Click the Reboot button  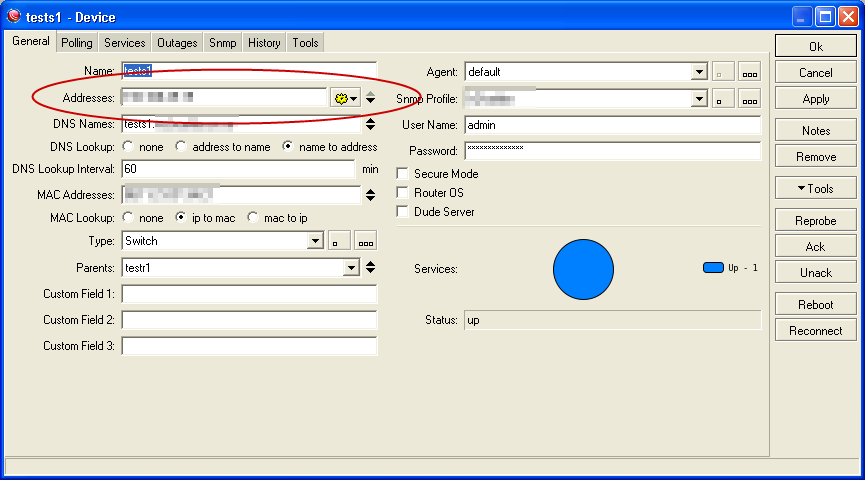click(816, 305)
